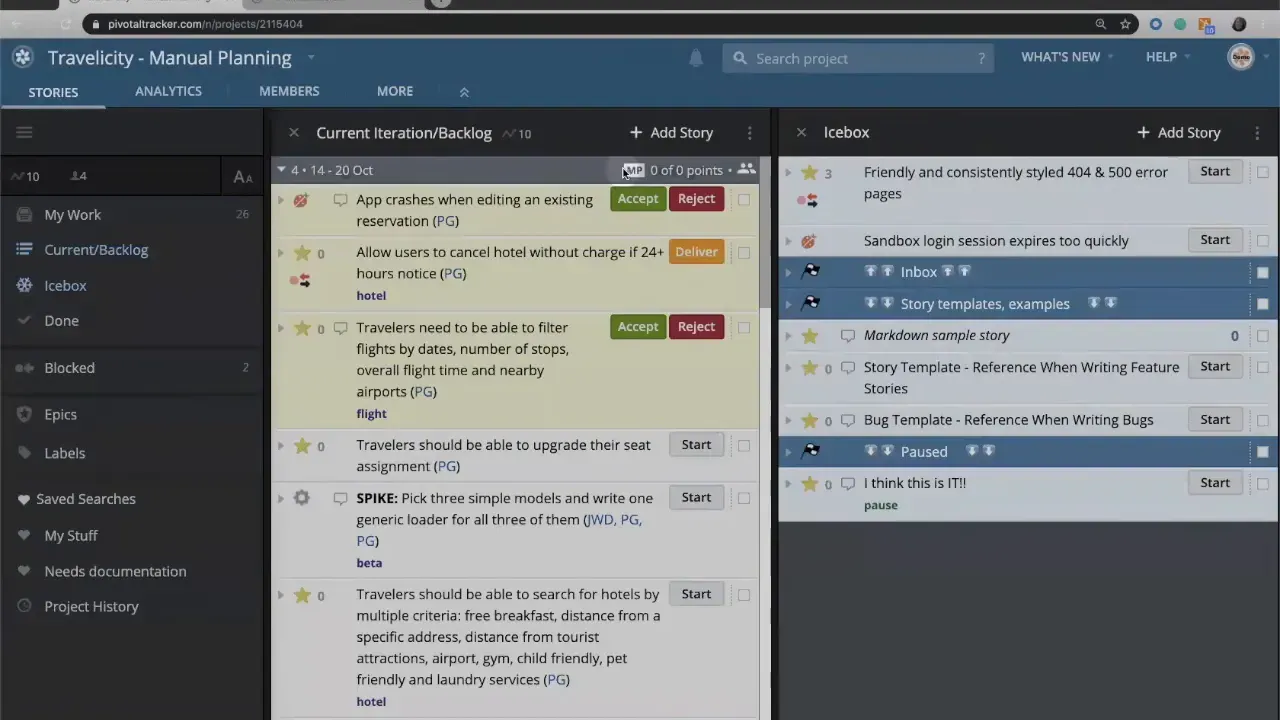Open the Labels panel
The height and width of the screenshot is (720, 1280).
pos(64,453)
